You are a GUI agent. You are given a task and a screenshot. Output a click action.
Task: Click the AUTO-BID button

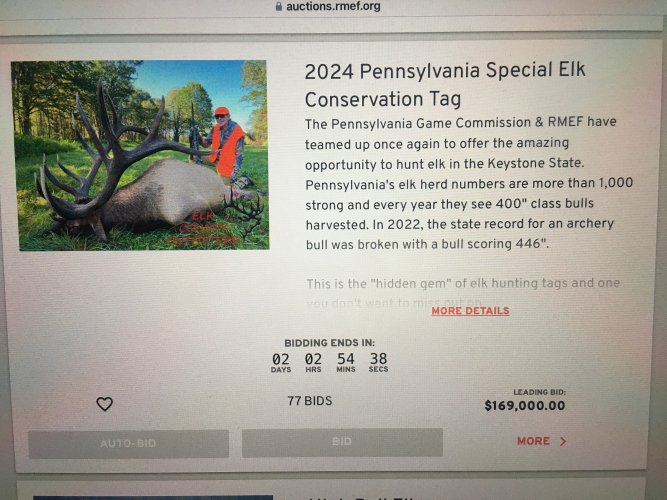coord(128,444)
